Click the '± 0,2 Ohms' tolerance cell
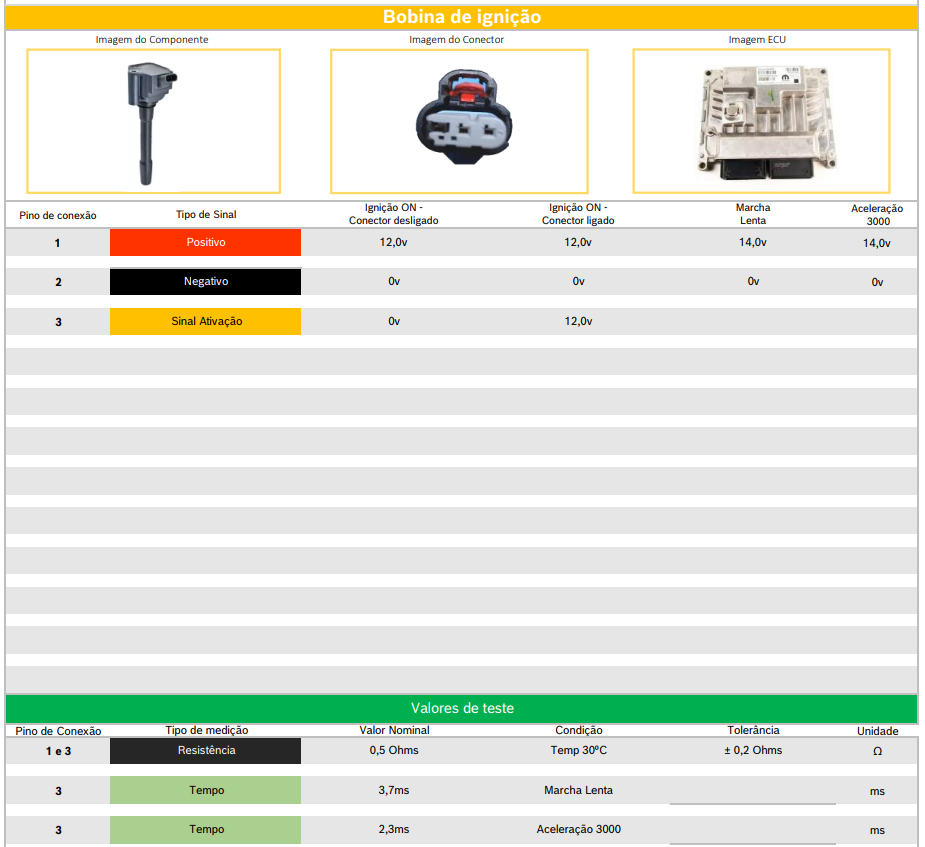The image size is (925, 847). point(753,750)
